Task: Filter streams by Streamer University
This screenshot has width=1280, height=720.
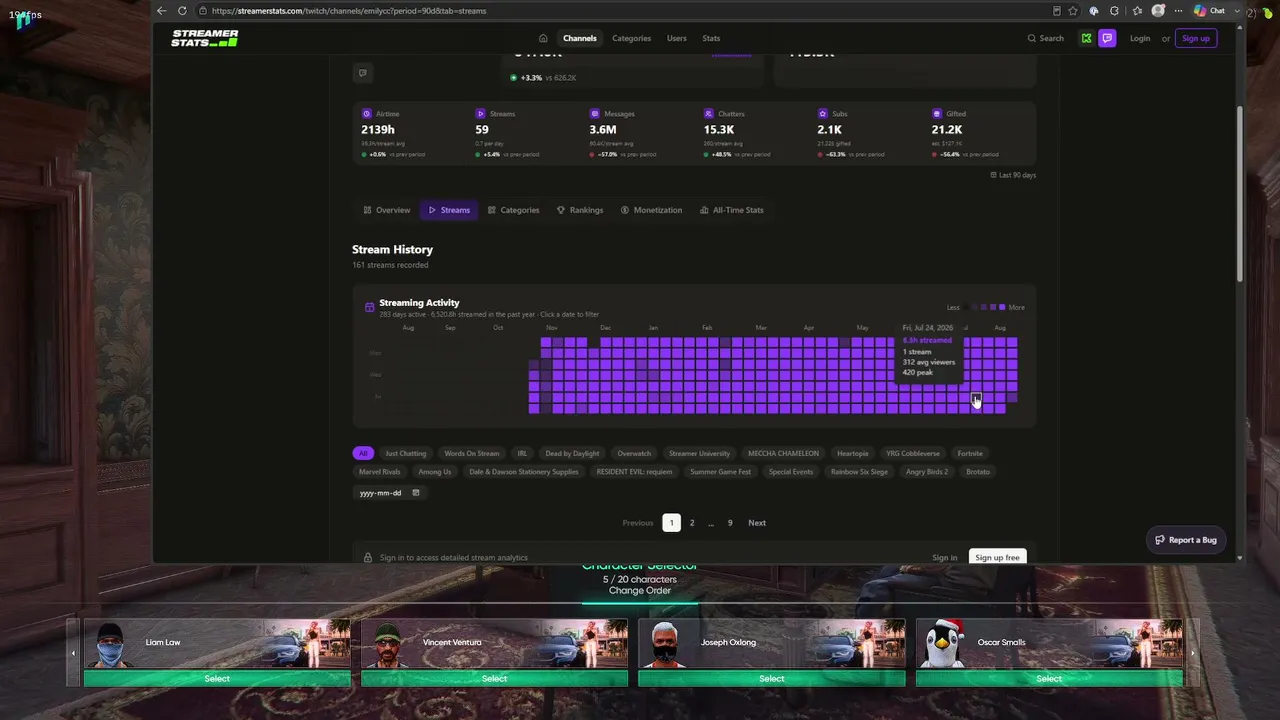Action: tap(700, 453)
